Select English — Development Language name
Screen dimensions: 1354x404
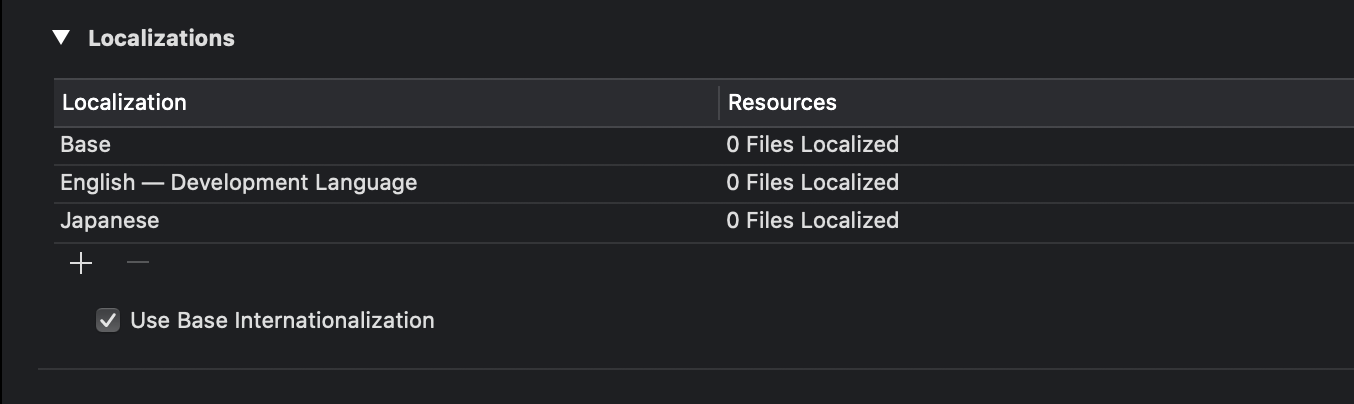click(238, 183)
